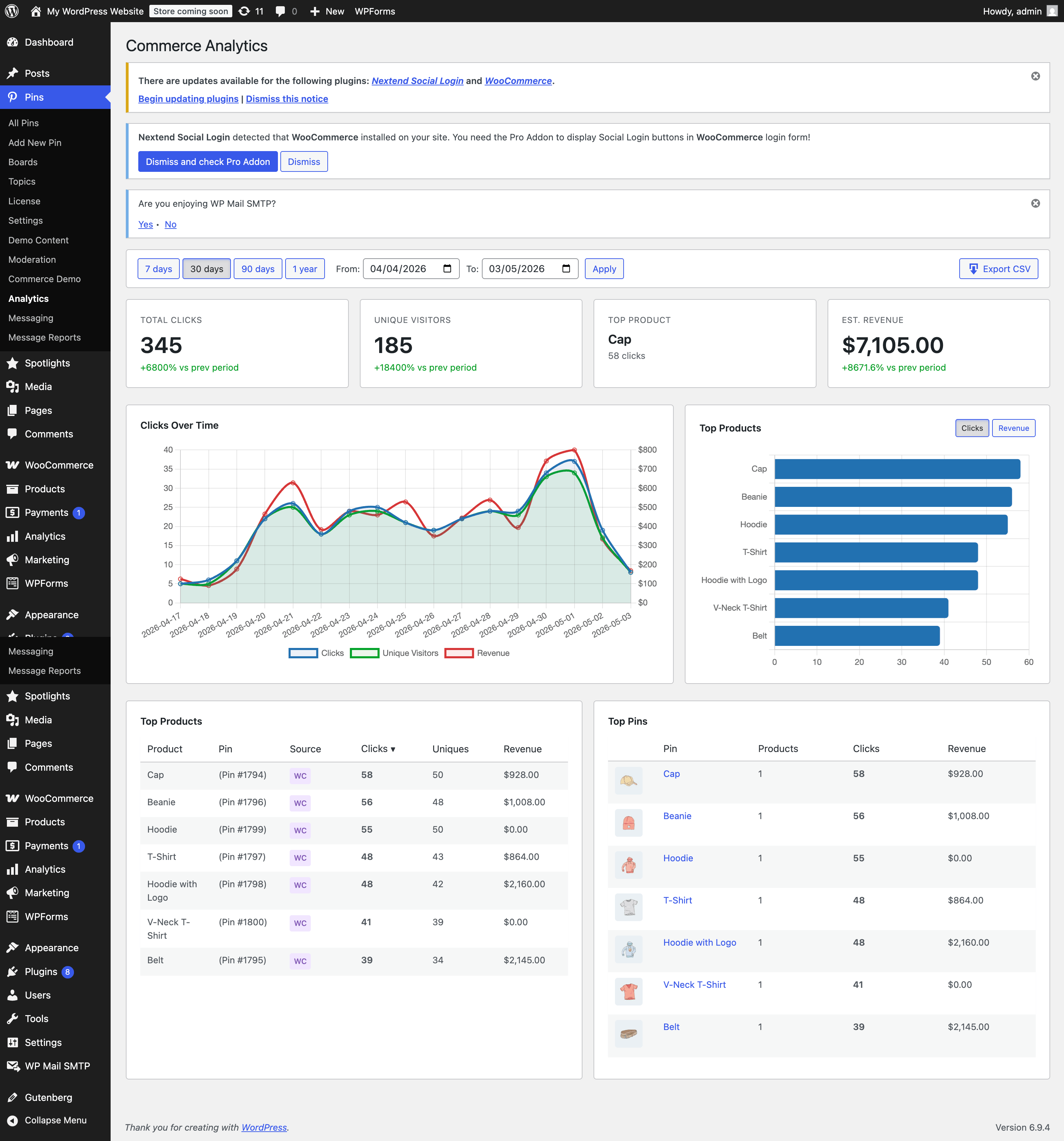Dismiss the plugin updates notice with X icon
The height and width of the screenshot is (1141, 1064).
[x=1035, y=76]
